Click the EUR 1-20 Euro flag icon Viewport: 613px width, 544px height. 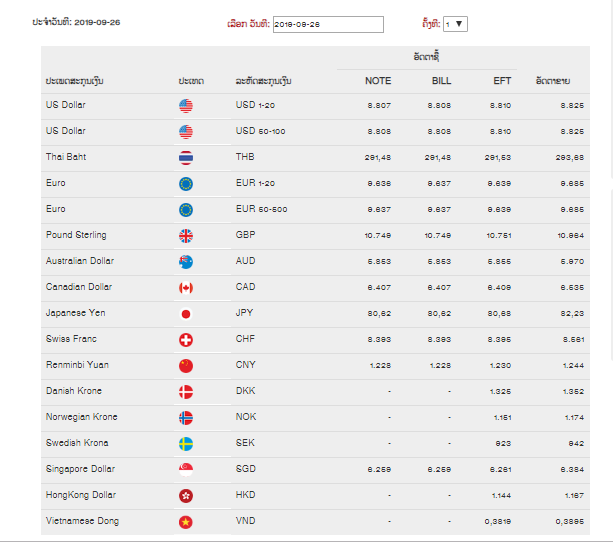pos(186,184)
